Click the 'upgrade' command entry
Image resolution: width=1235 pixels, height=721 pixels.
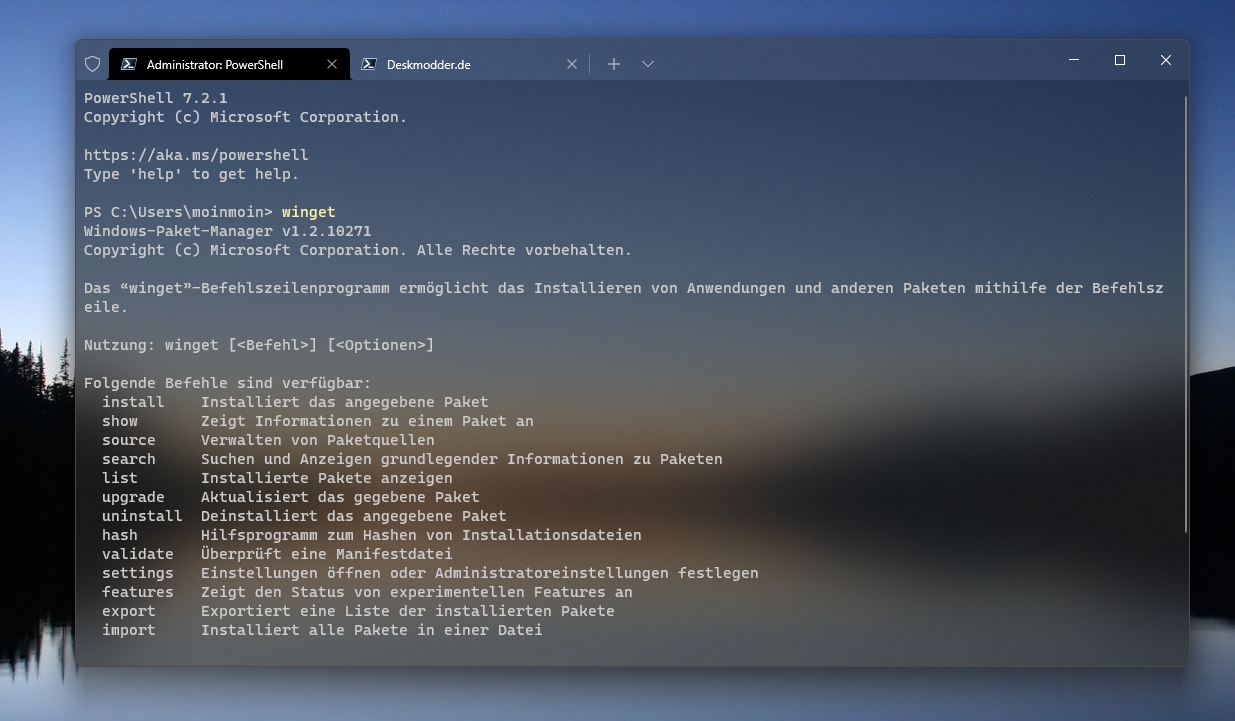tap(133, 498)
